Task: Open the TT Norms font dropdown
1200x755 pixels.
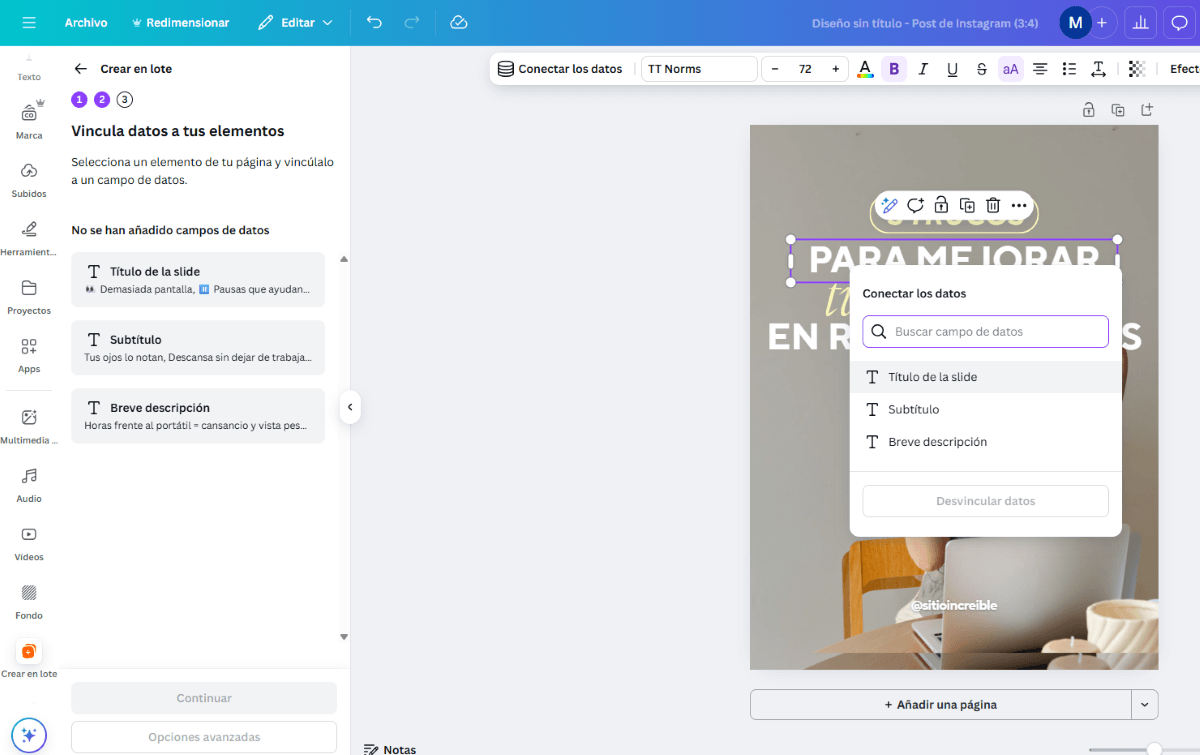Action: pyautogui.click(x=699, y=69)
